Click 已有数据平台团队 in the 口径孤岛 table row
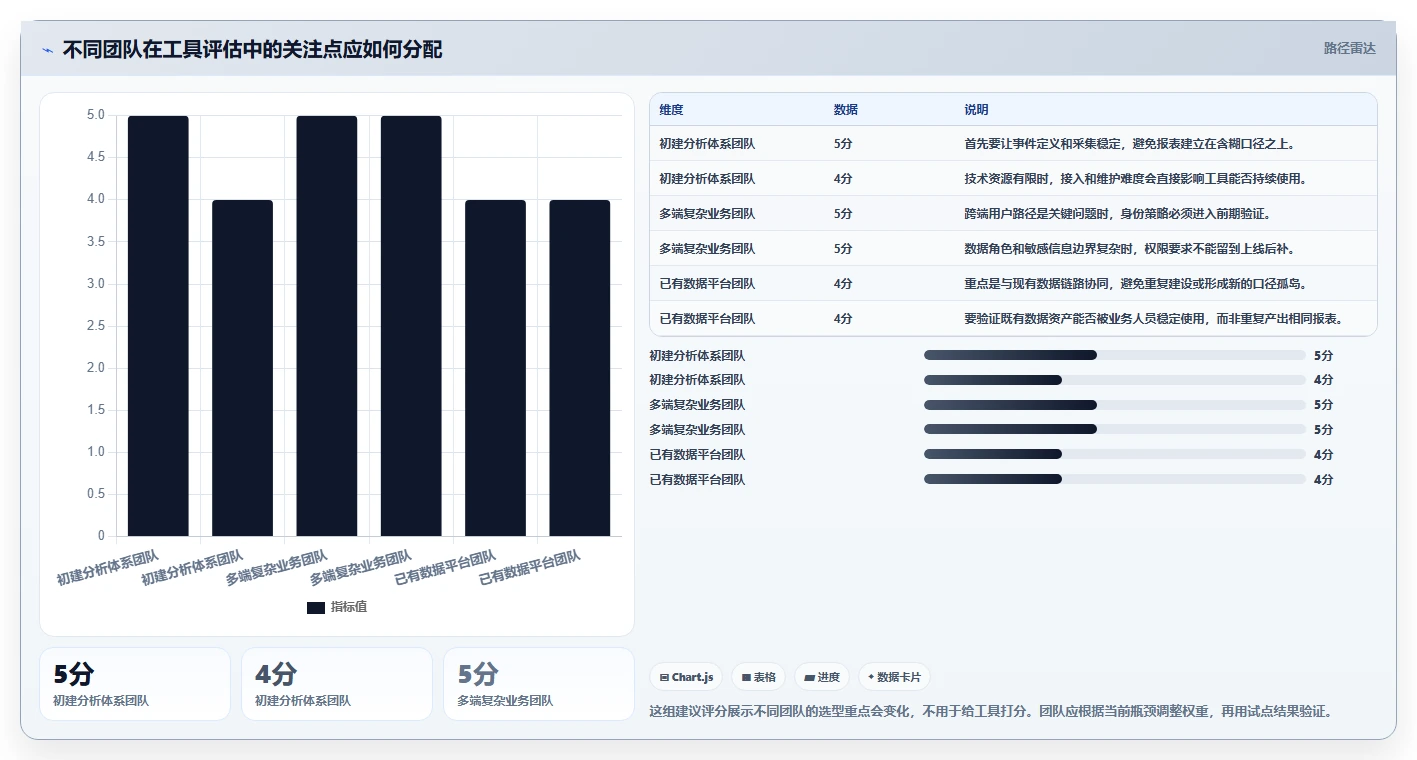Image resolution: width=1417 pixels, height=760 pixels. pyautogui.click(x=707, y=284)
